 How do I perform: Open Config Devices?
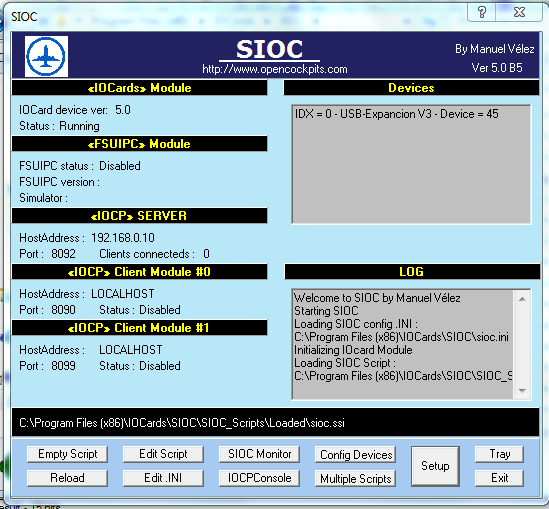[x=356, y=455]
